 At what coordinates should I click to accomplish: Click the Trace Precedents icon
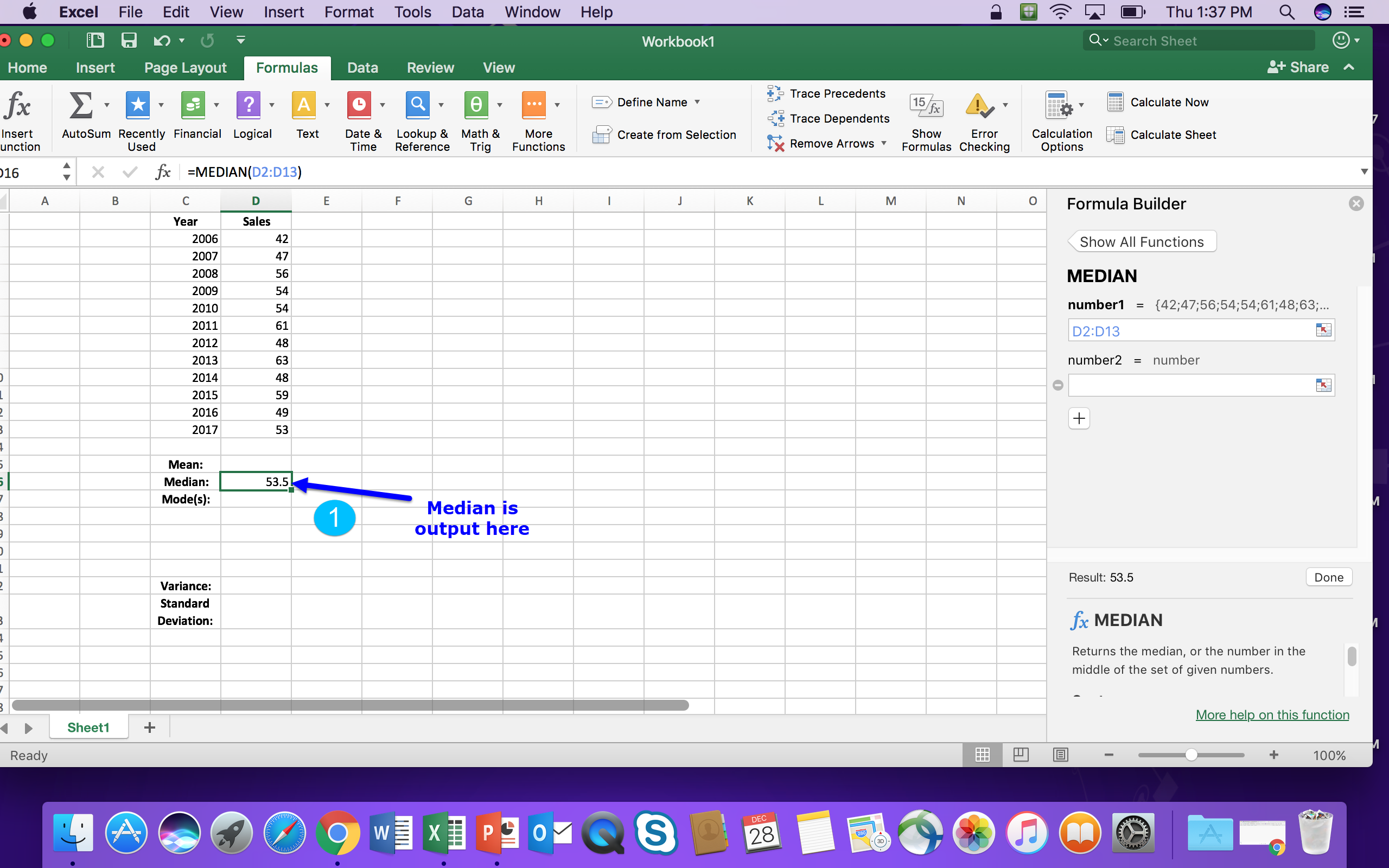775,93
